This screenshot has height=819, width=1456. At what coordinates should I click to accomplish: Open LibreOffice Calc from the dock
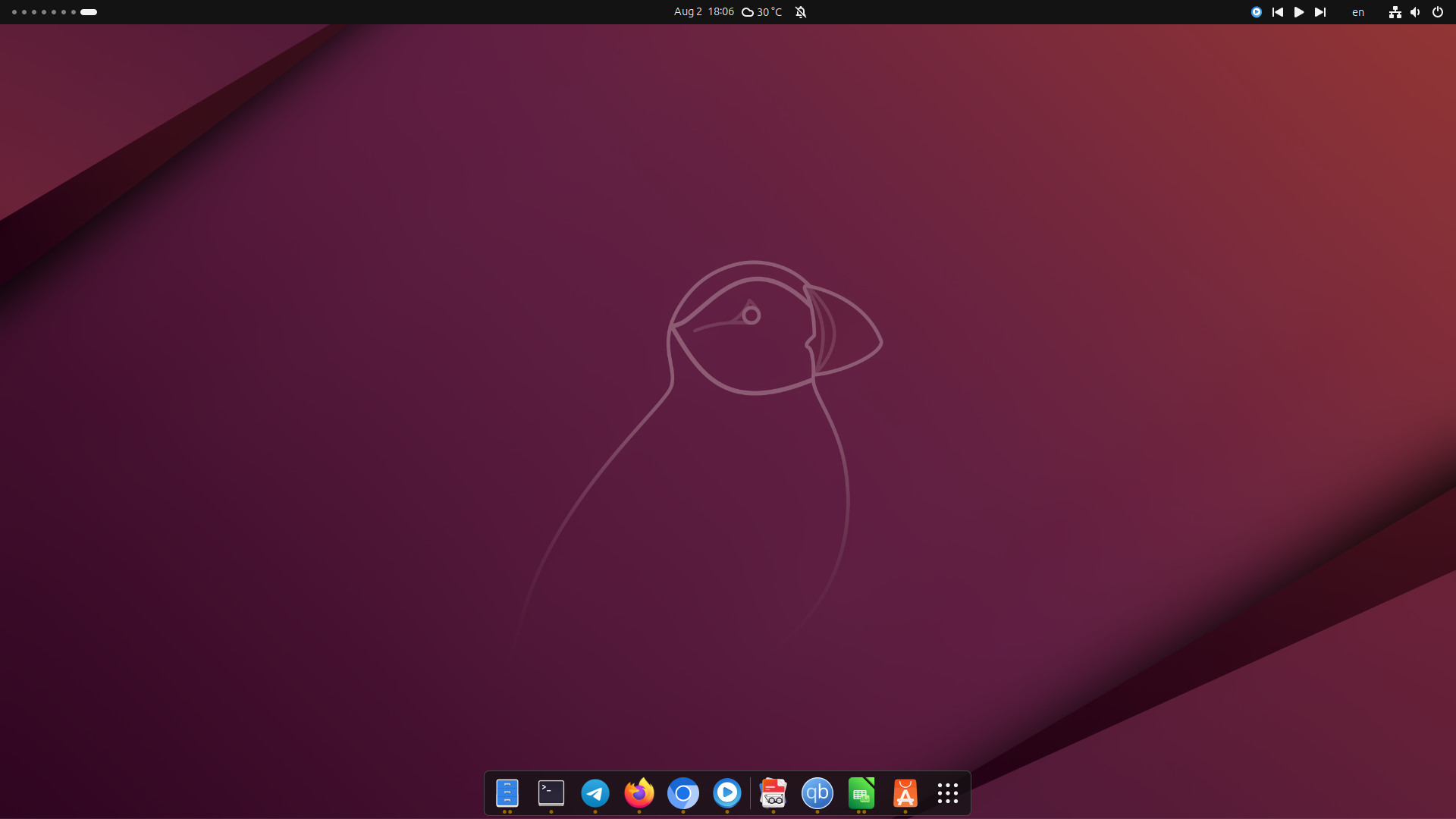click(x=861, y=793)
